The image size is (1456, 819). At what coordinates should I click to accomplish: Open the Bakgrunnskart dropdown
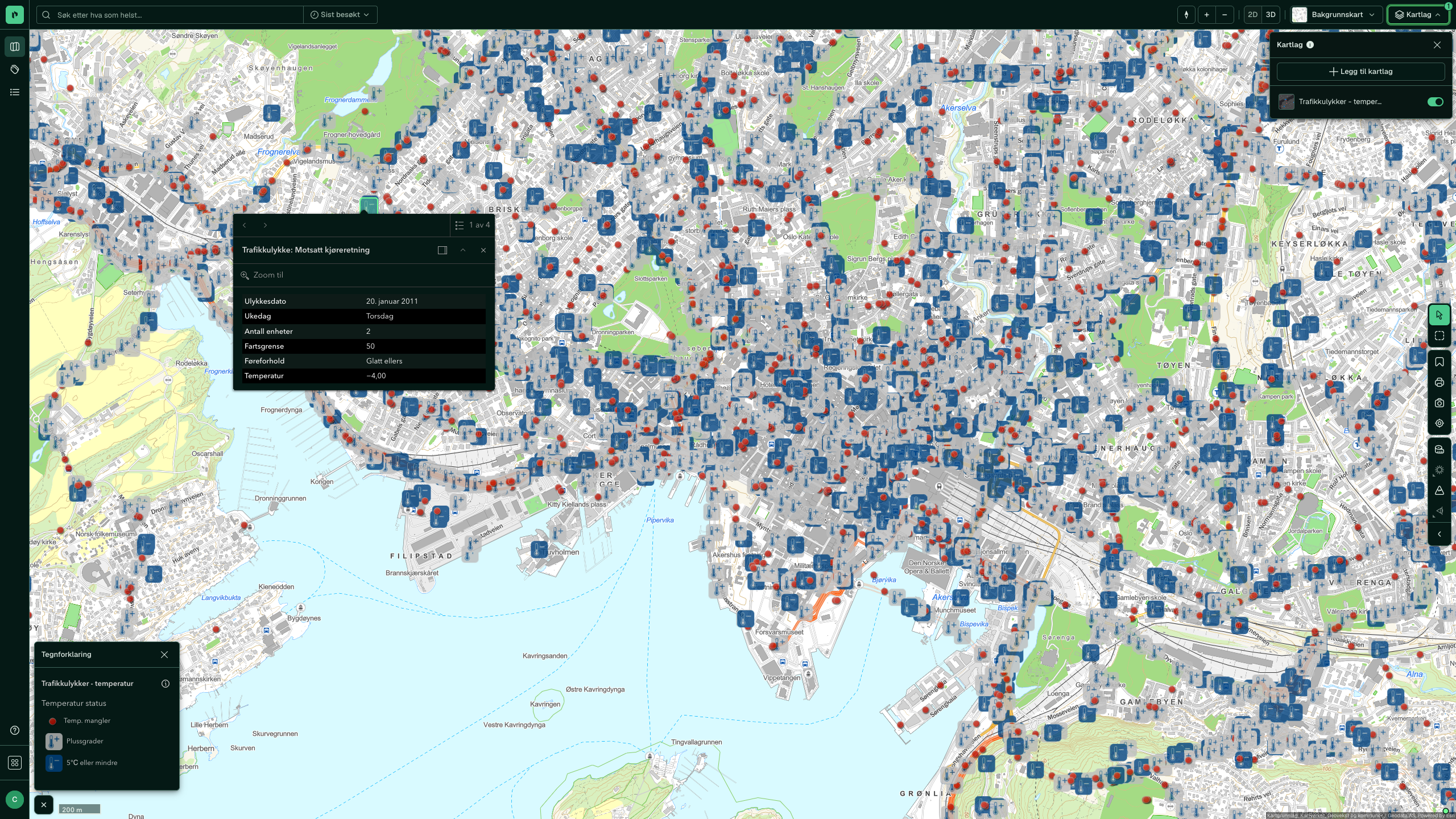(x=1336, y=15)
